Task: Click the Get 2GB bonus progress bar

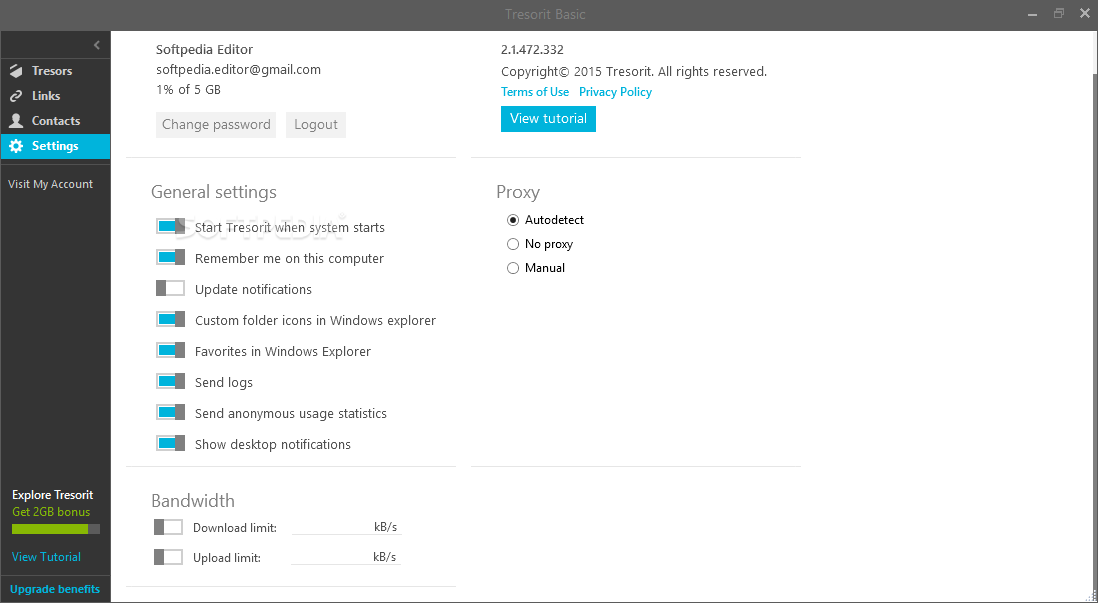Action: [56, 529]
